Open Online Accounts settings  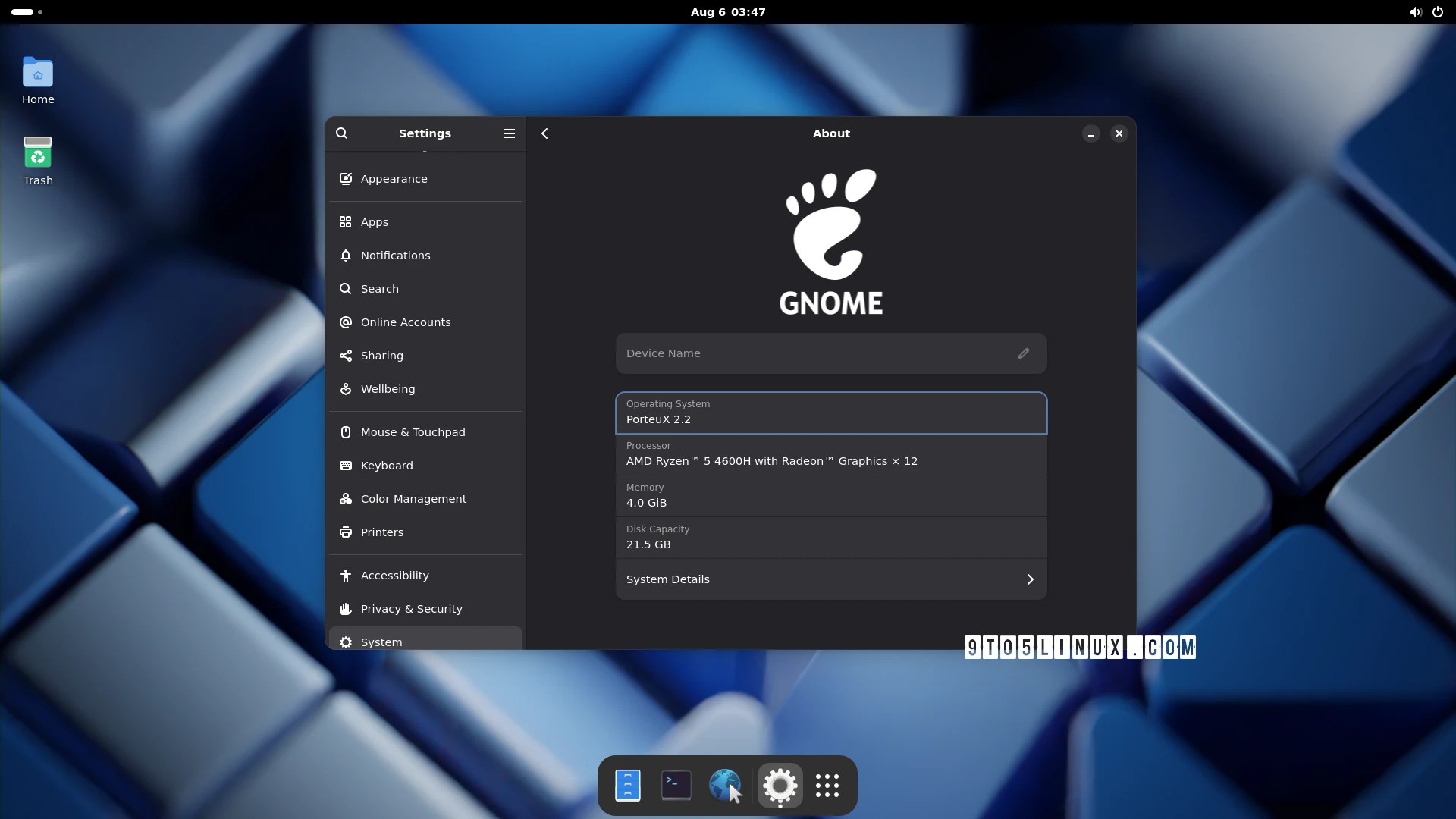point(406,322)
